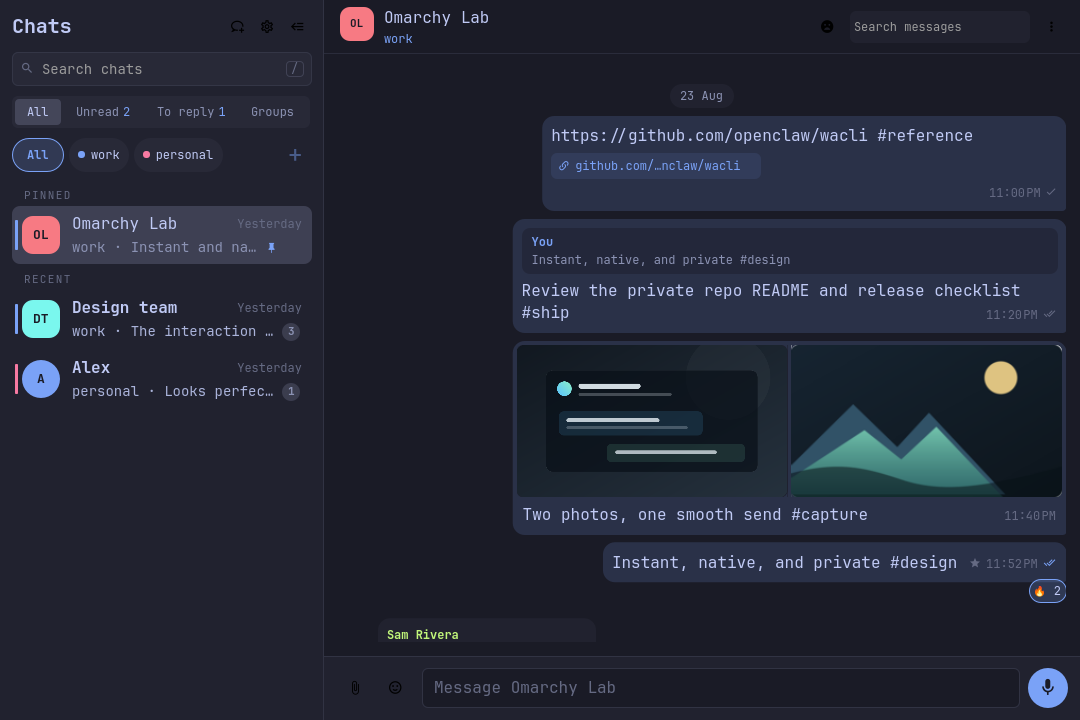Click DT avatar of Design team
The height and width of the screenshot is (720, 1080).
point(41,319)
